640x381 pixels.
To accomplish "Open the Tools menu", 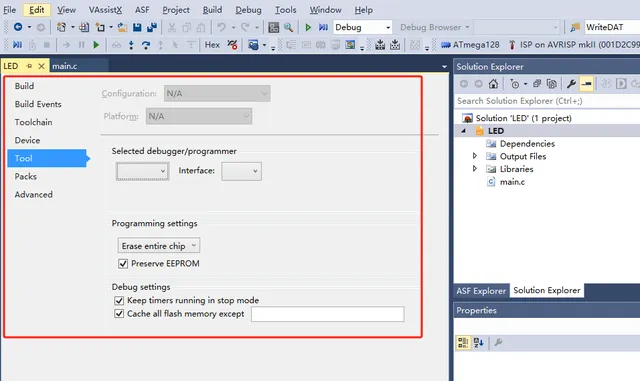I will click(285, 10).
